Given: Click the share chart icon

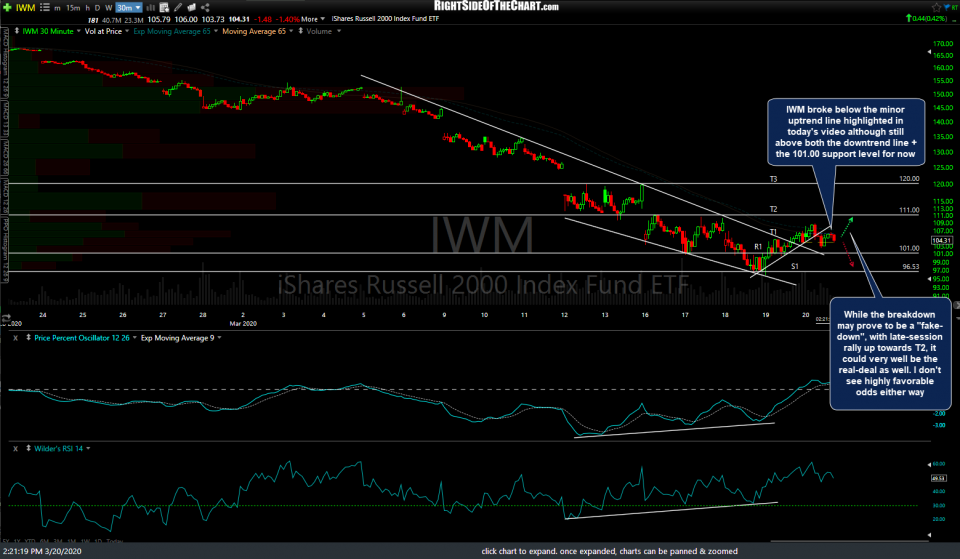Looking at the screenshot, I should pyautogui.click(x=205, y=7).
